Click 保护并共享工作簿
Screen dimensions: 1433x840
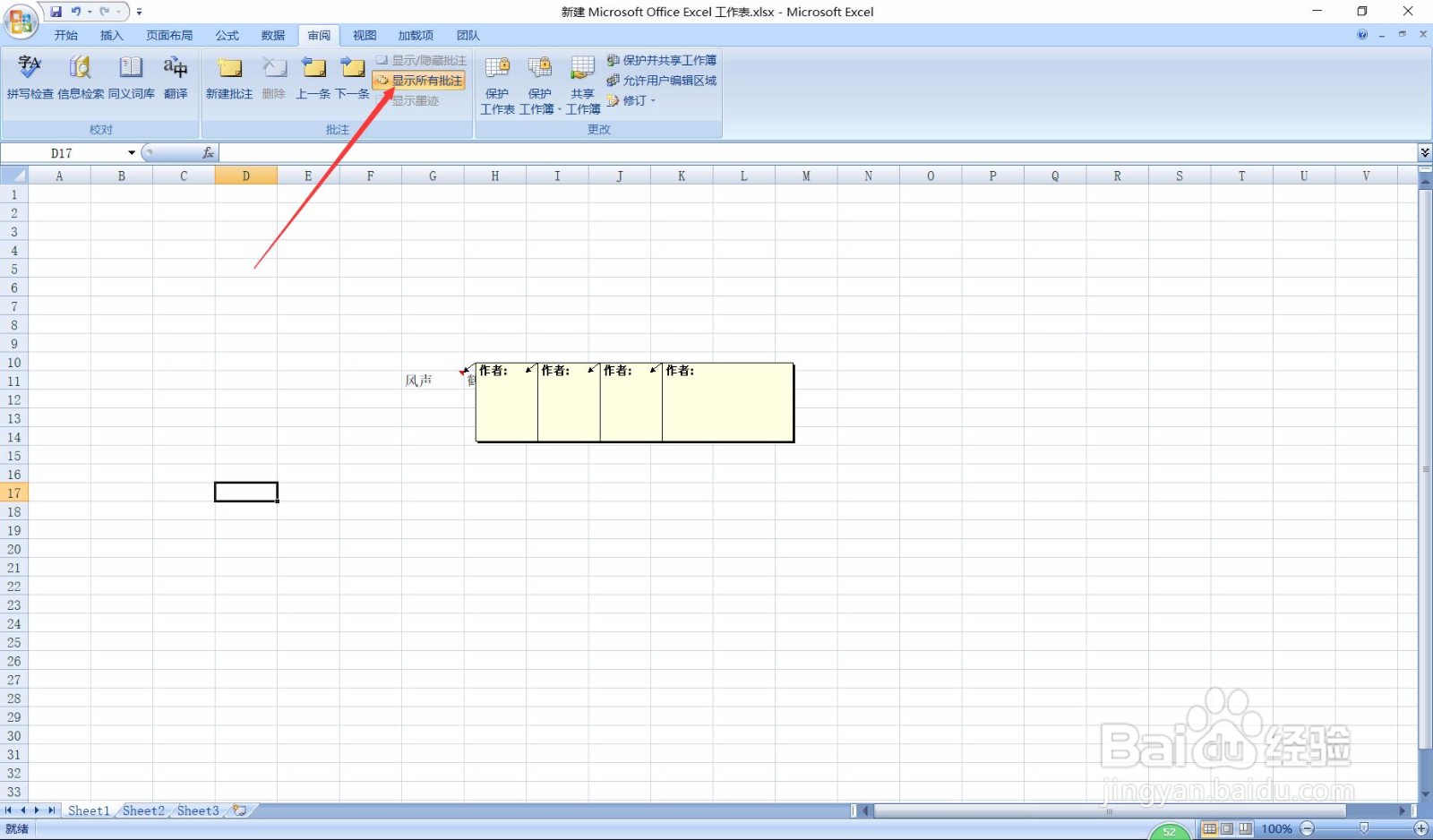[x=662, y=60]
